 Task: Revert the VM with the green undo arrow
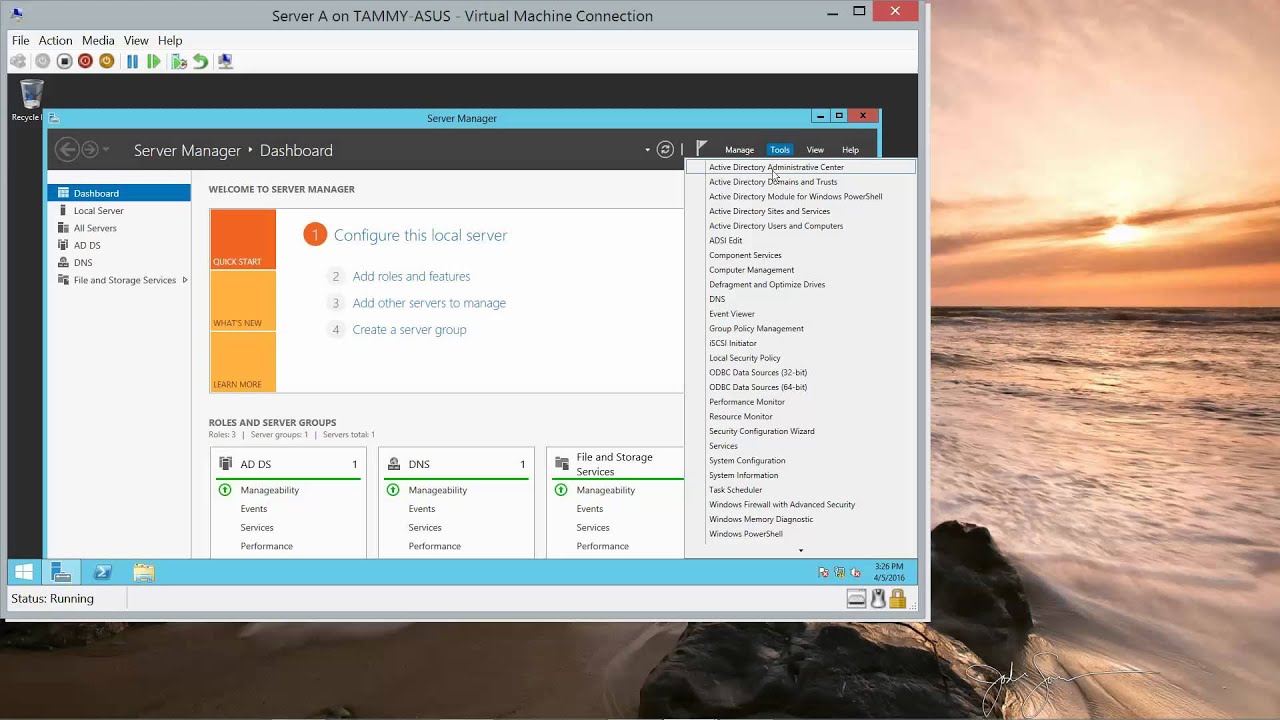click(x=200, y=62)
